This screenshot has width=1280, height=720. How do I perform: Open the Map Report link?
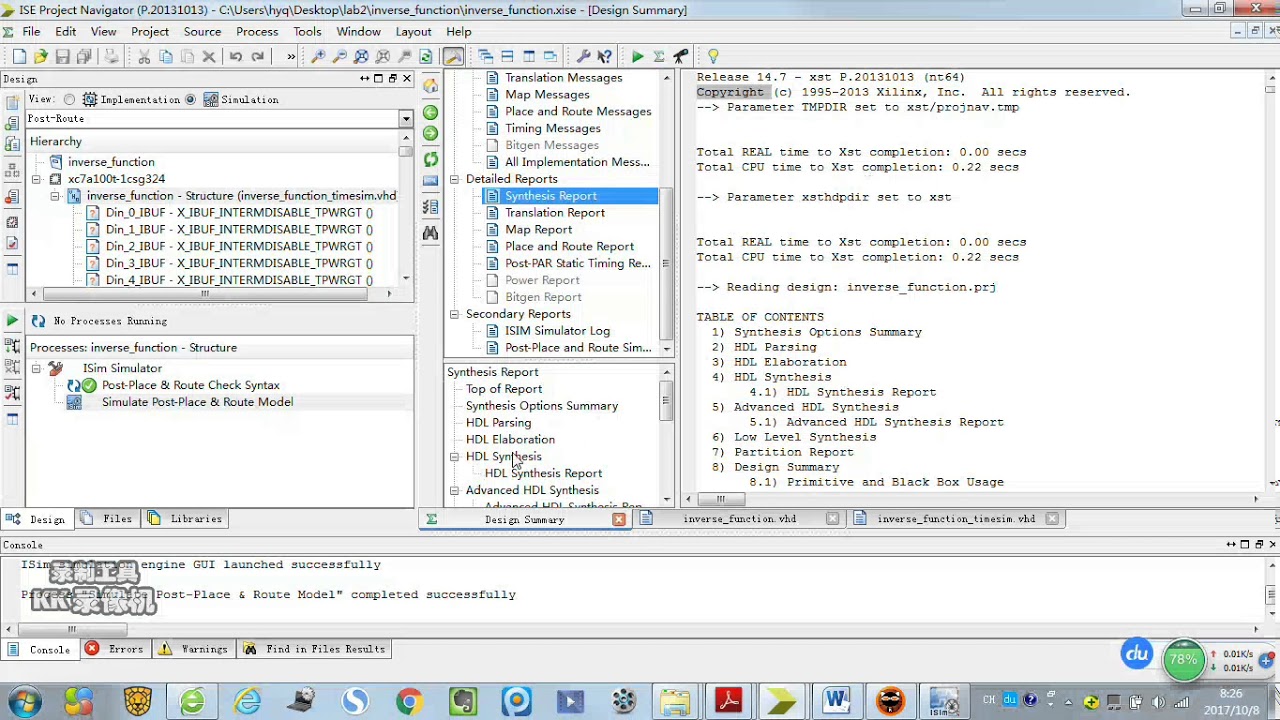(x=538, y=230)
